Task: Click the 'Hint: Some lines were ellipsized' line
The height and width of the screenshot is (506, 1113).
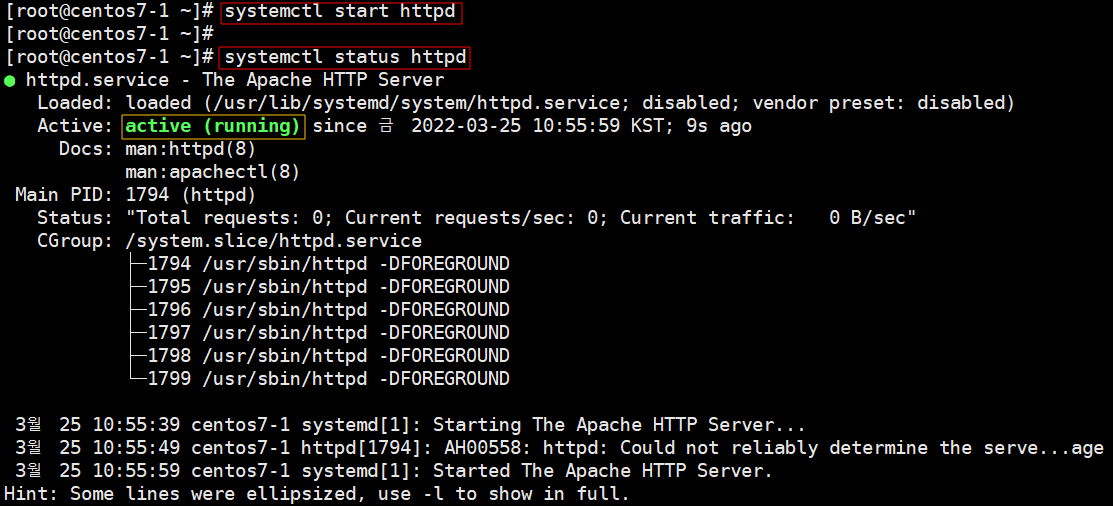Action: (x=317, y=493)
